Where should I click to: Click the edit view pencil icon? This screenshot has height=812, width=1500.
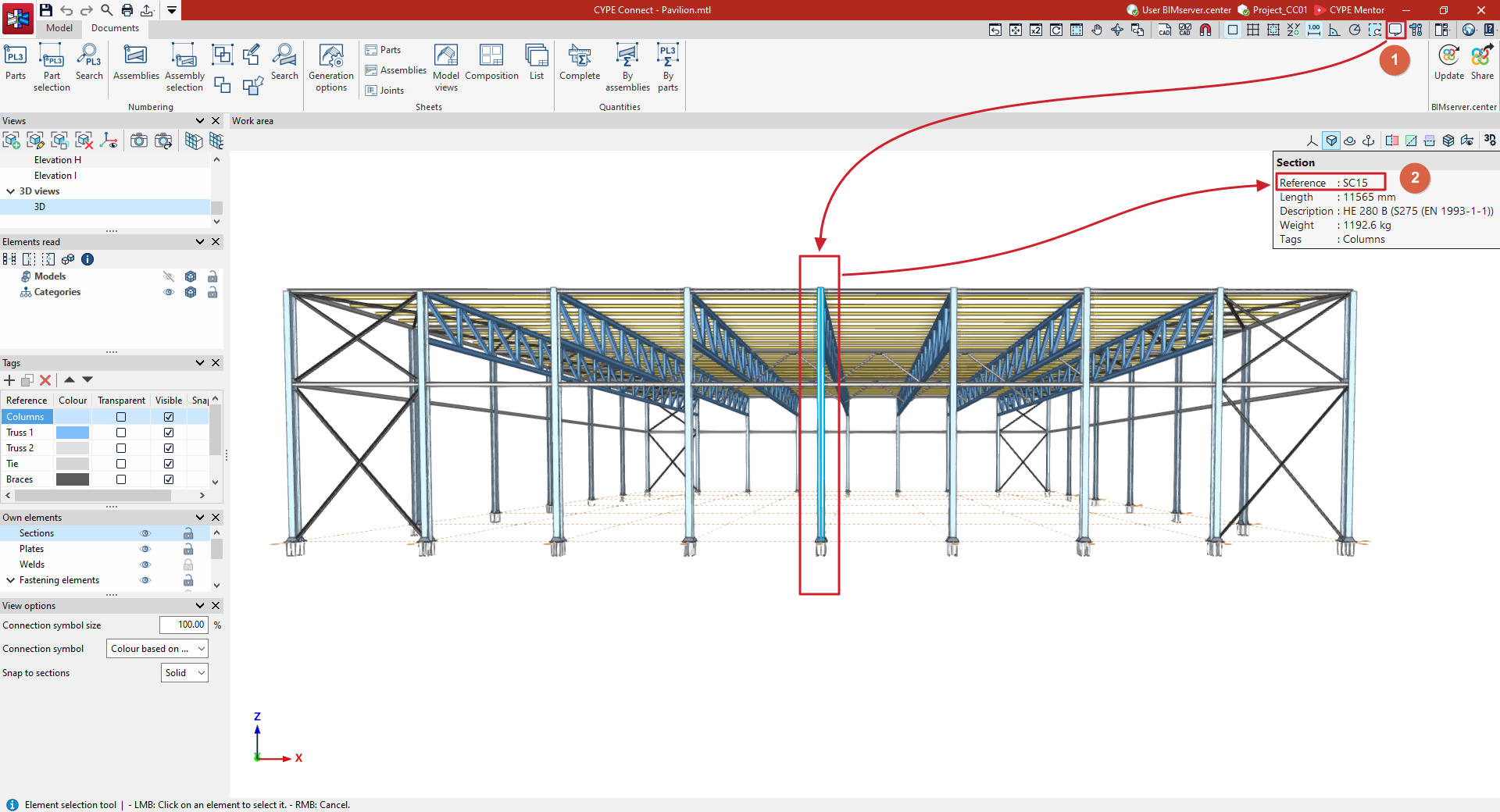click(35, 141)
